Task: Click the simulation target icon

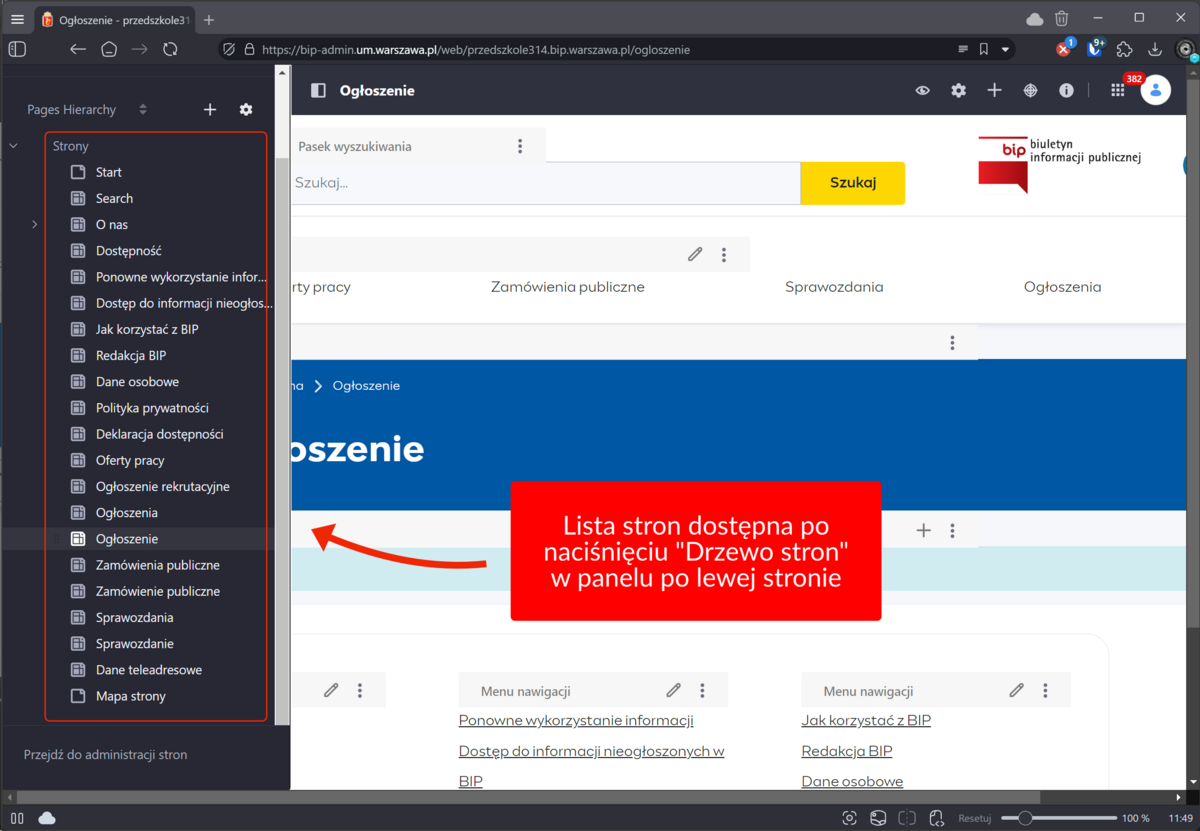Action: 1030,91
